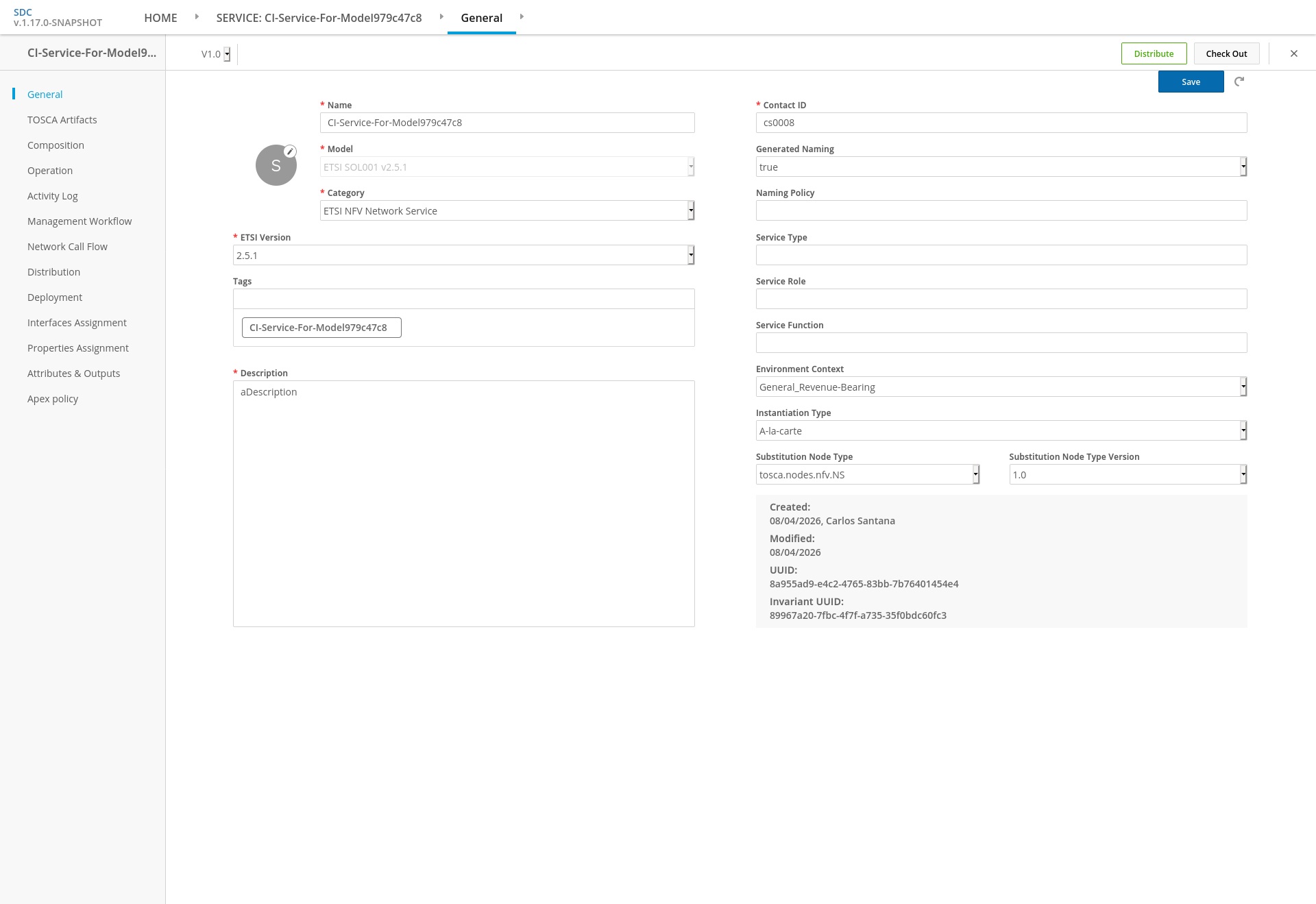Click the General breadcrumb tab
Image resolution: width=1316 pixels, height=904 pixels.
[x=481, y=18]
